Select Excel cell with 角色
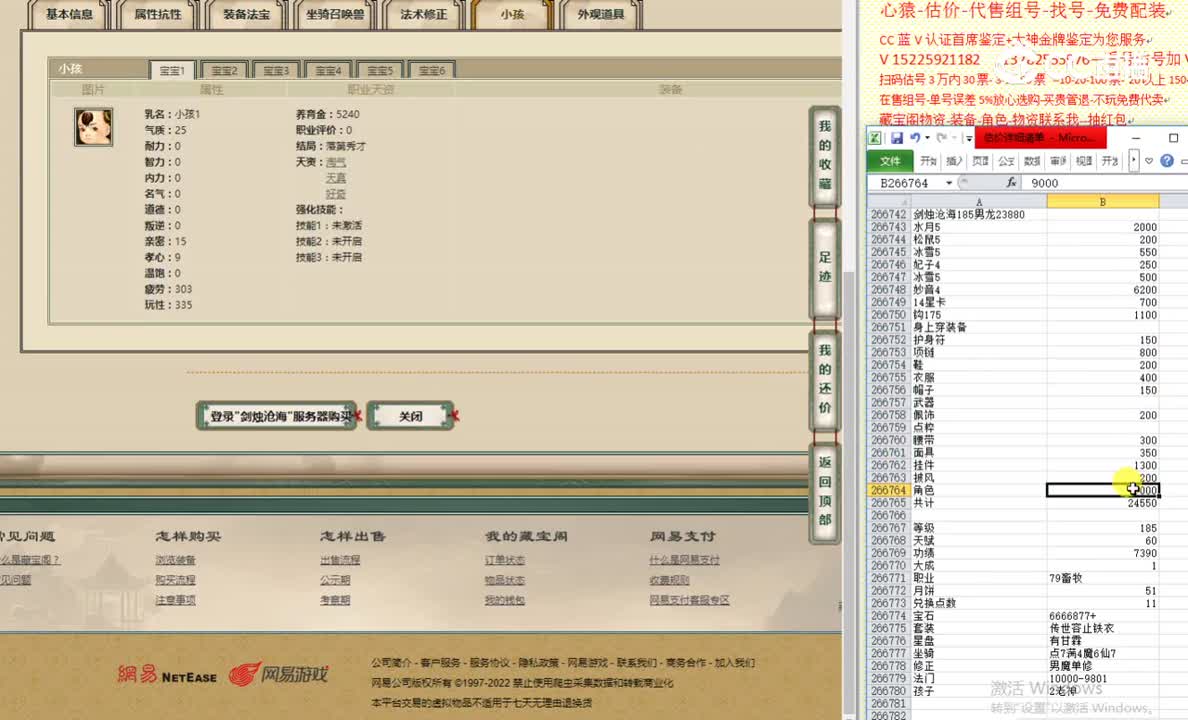1188x720 pixels. pyautogui.click(x=979, y=490)
